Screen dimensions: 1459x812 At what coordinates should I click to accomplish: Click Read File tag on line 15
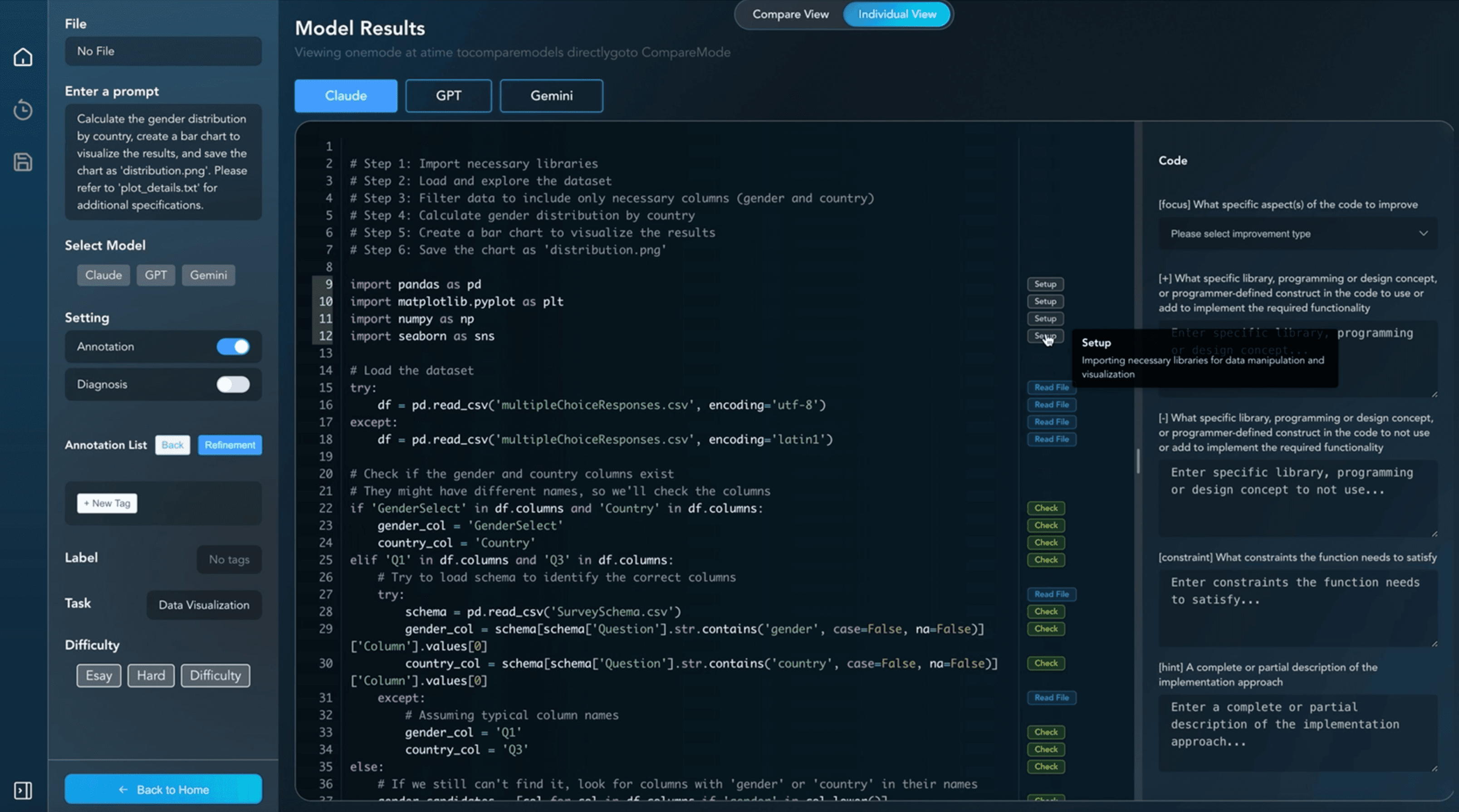click(1052, 387)
